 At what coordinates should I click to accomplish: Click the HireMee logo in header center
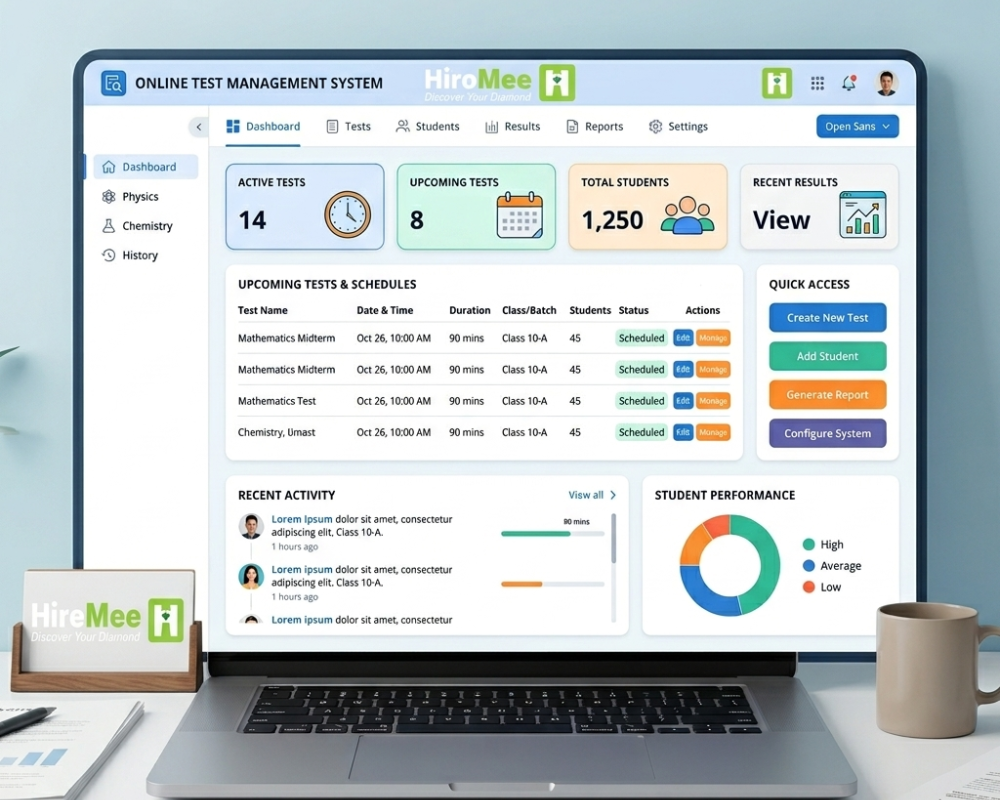click(x=500, y=84)
